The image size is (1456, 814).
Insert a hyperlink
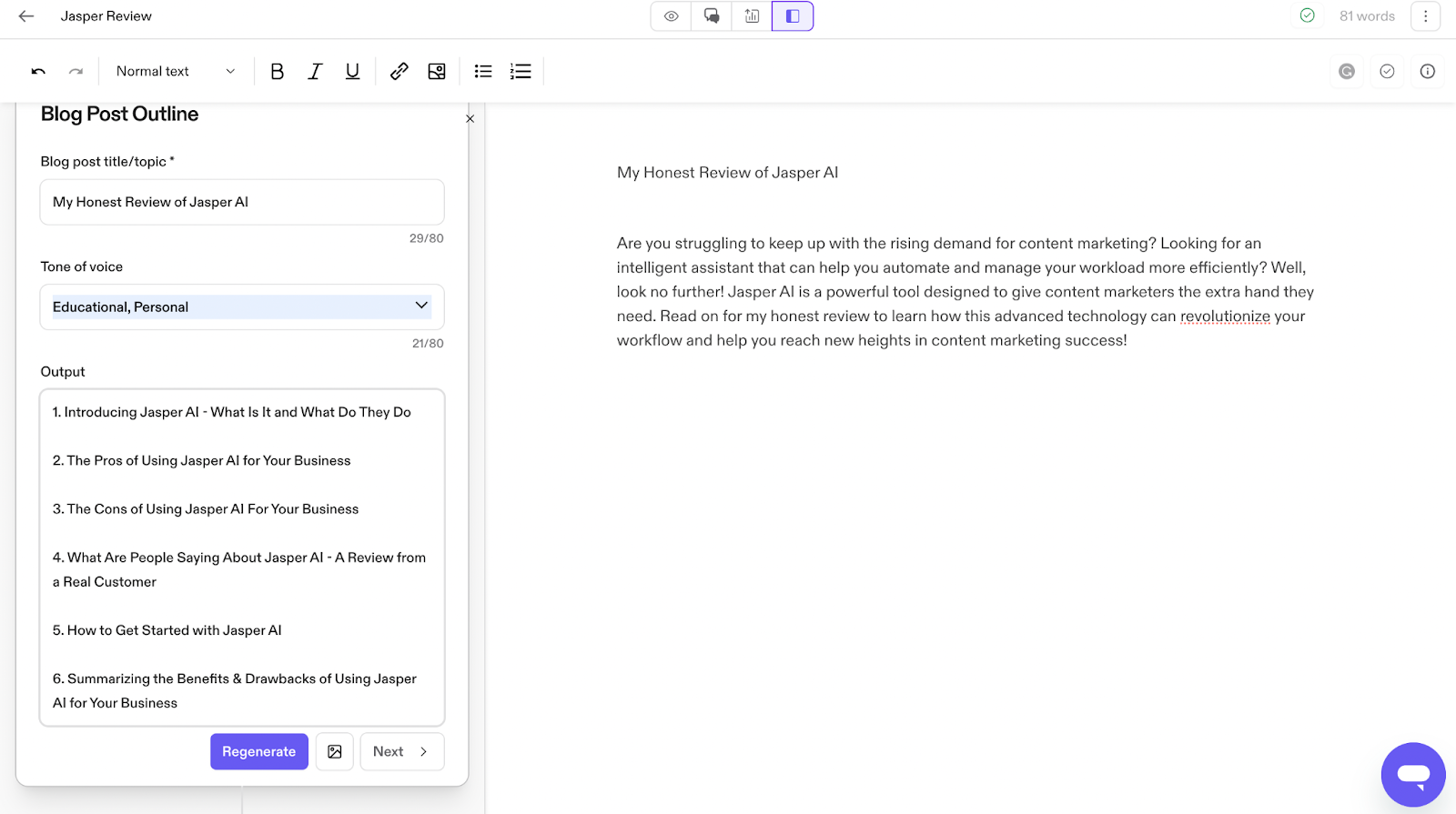[399, 71]
